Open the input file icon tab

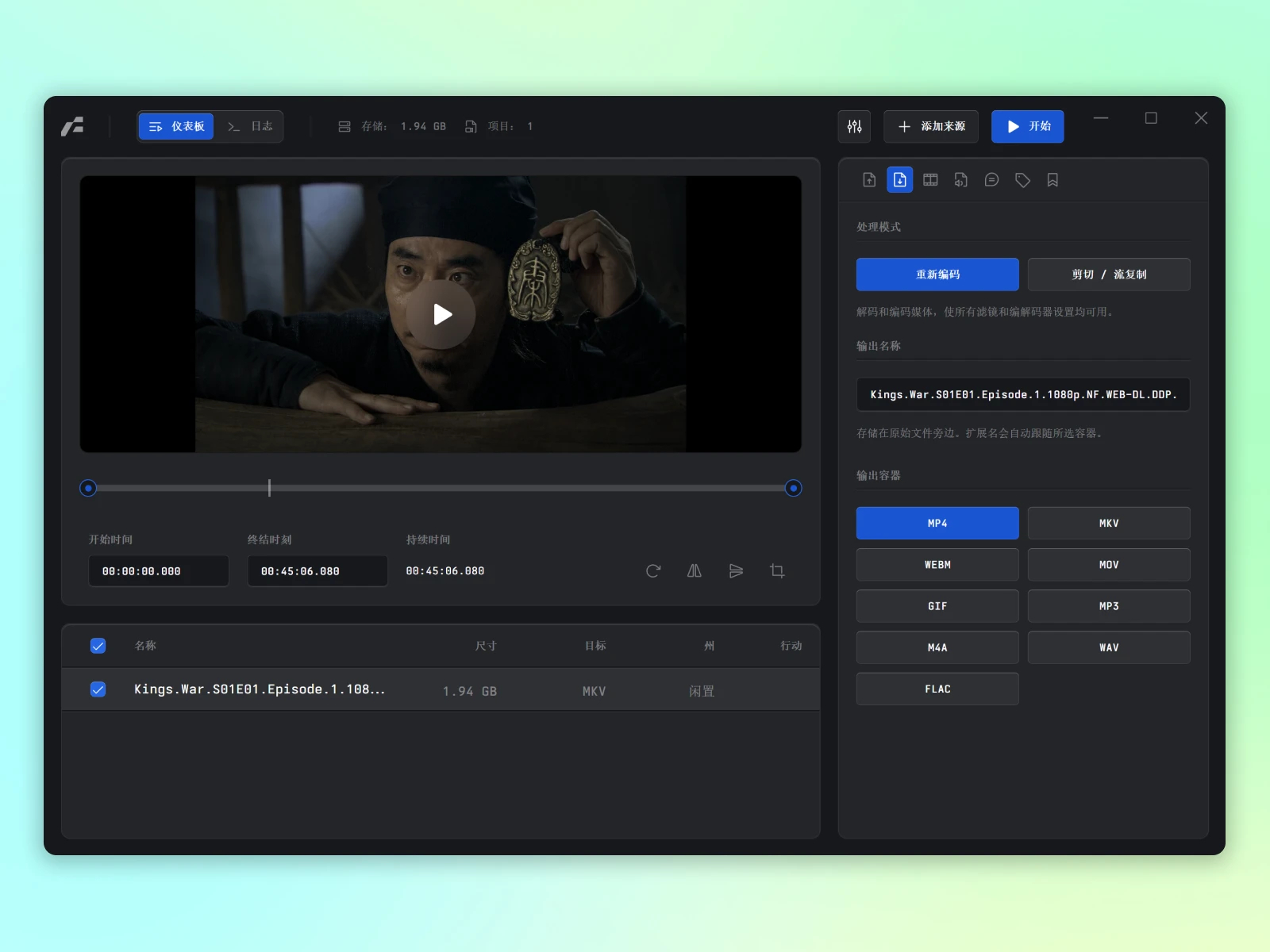(869, 180)
